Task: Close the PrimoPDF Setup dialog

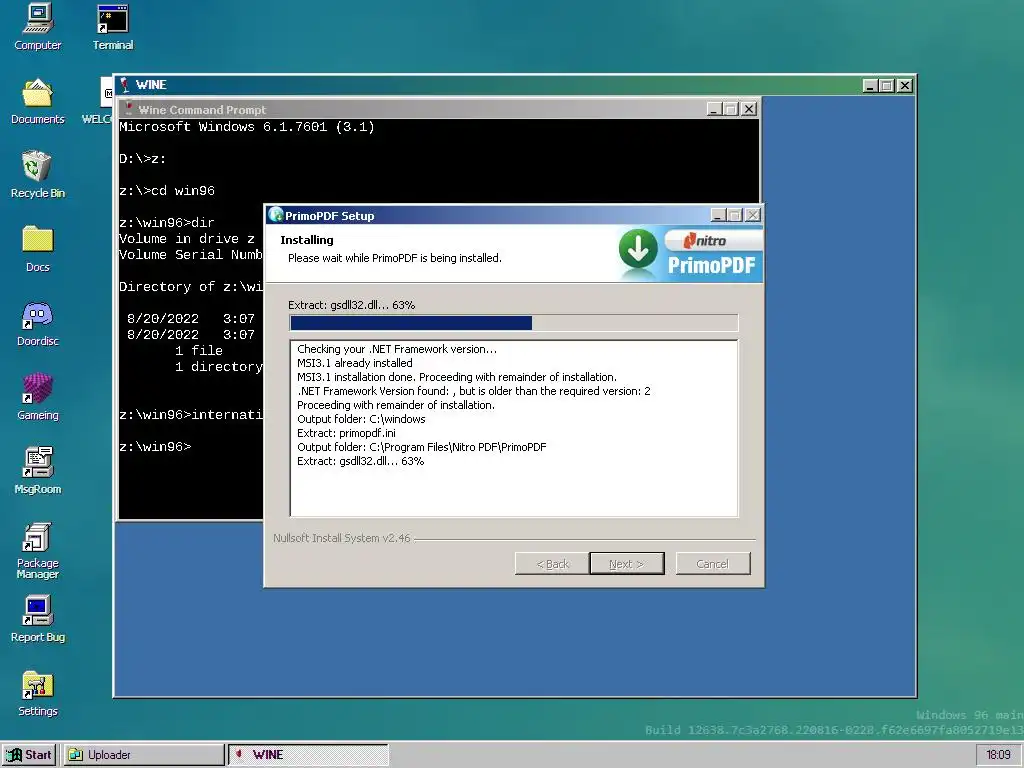Action: coord(752,215)
